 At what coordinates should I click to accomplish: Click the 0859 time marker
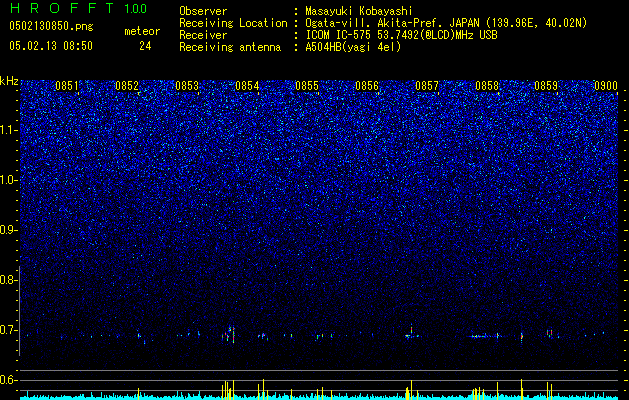point(546,86)
